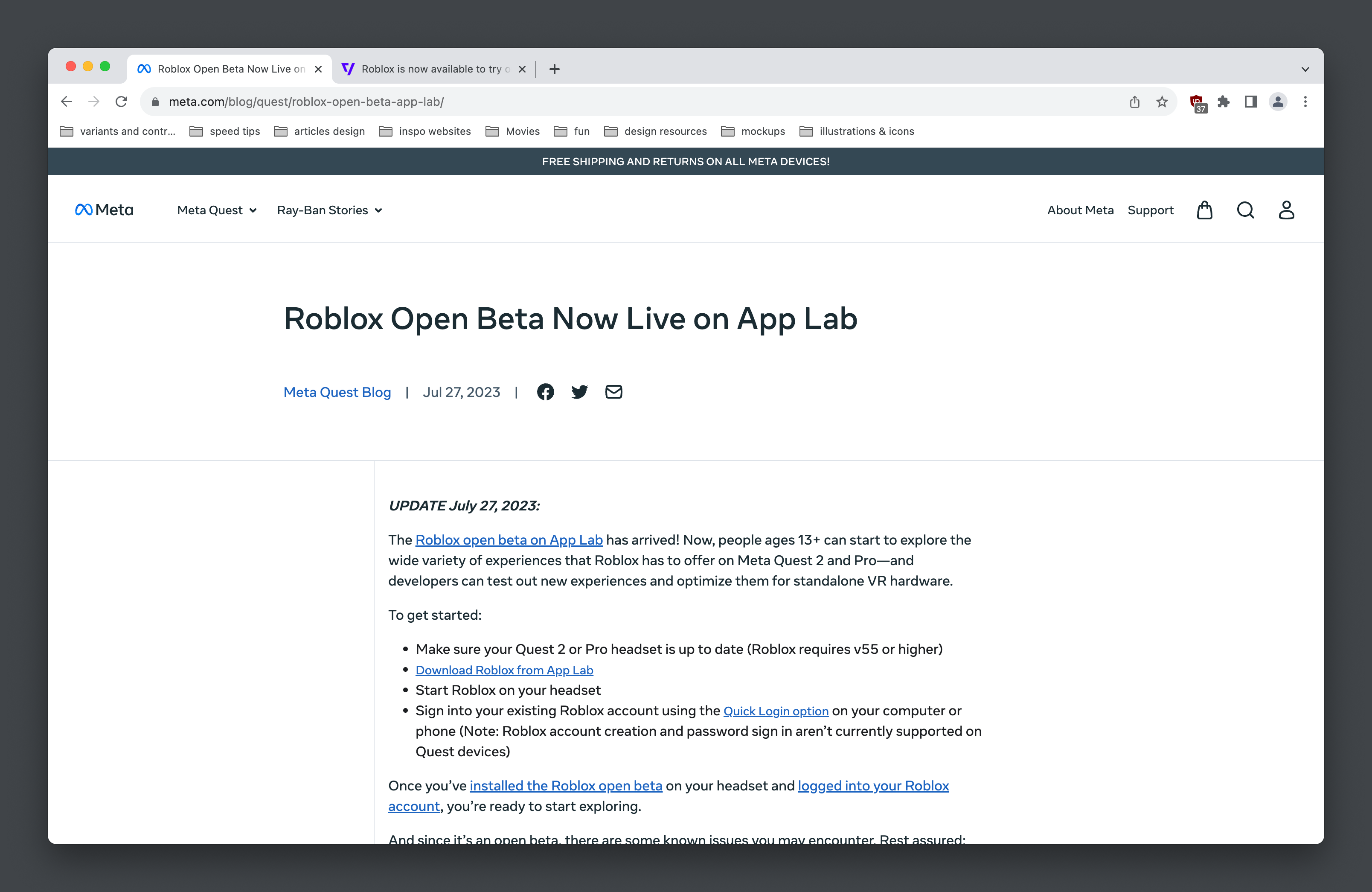Click the Meta logo in site header
Image resolution: width=1372 pixels, height=892 pixels.
click(x=105, y=210)
